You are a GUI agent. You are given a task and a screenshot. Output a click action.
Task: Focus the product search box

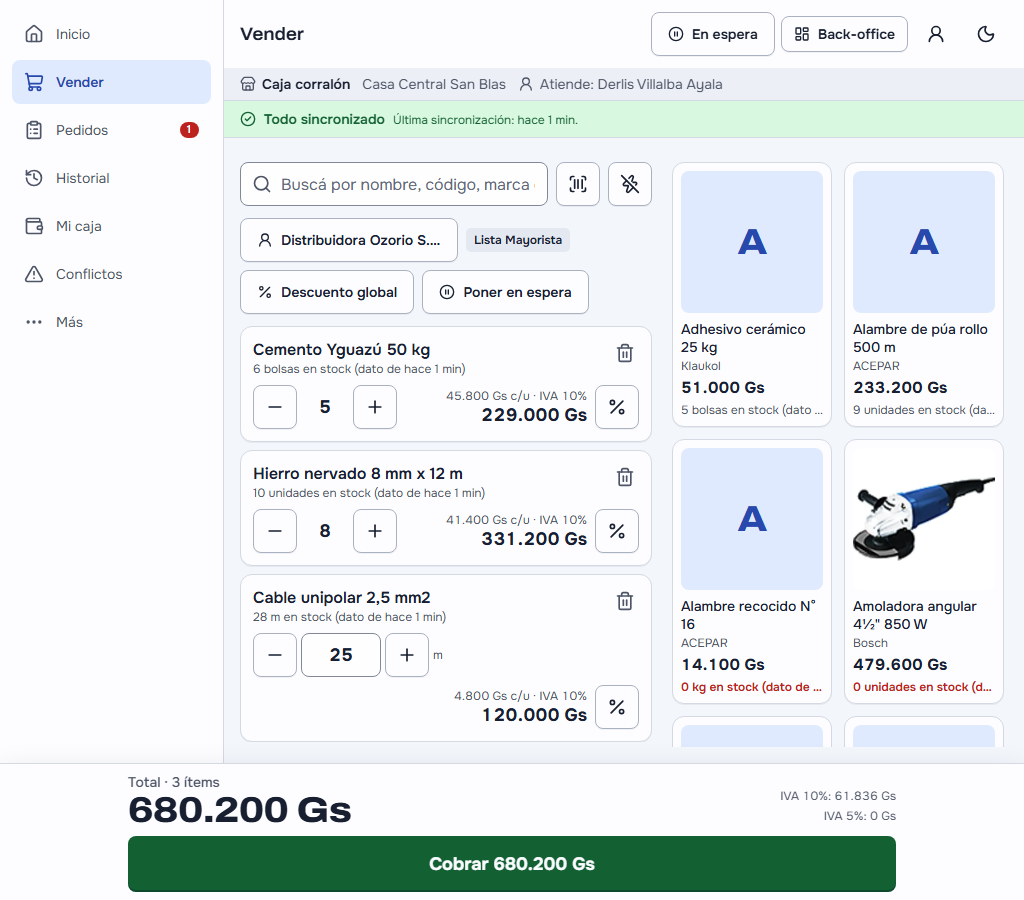point(394,184)
